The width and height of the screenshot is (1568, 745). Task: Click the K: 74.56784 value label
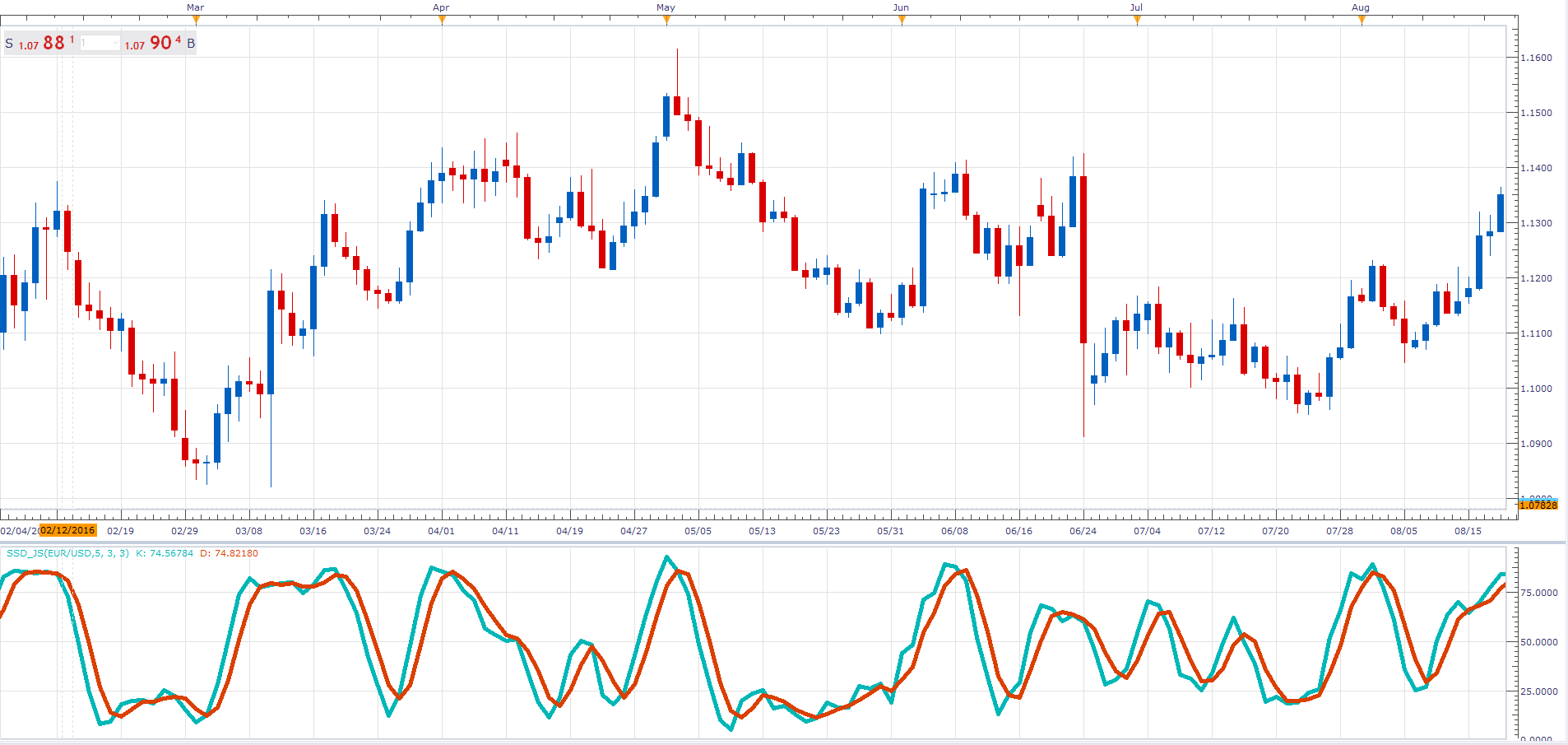pyautogui.click(x=165, y=553)
